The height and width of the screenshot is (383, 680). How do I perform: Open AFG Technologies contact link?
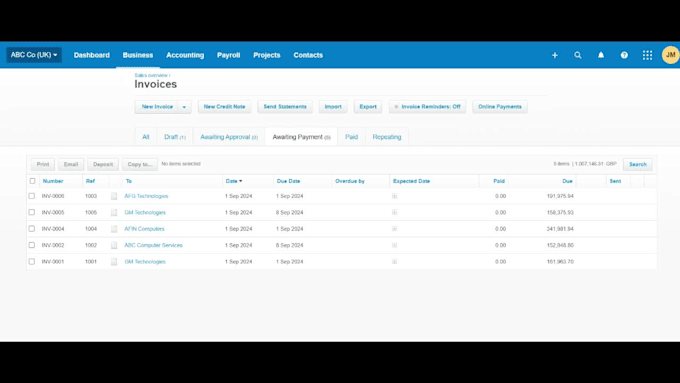[x=146, y=196]
